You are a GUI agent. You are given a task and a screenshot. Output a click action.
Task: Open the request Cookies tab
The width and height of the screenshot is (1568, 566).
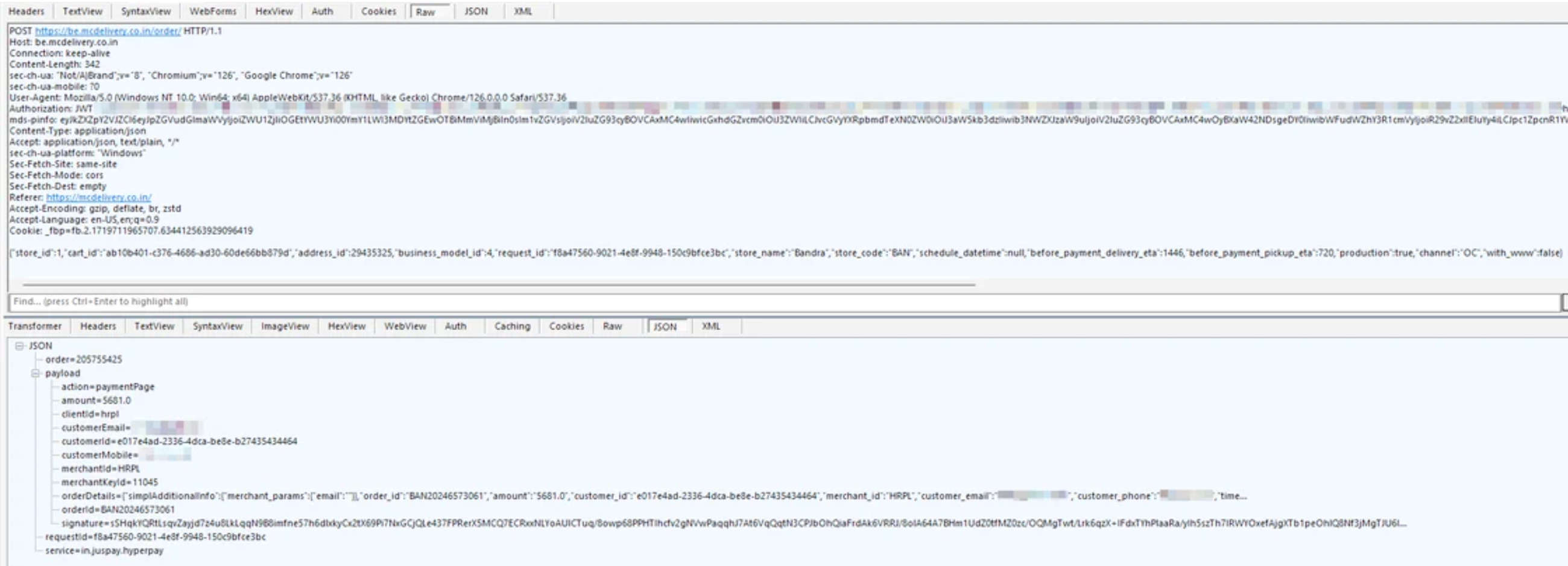click(378, 11)
